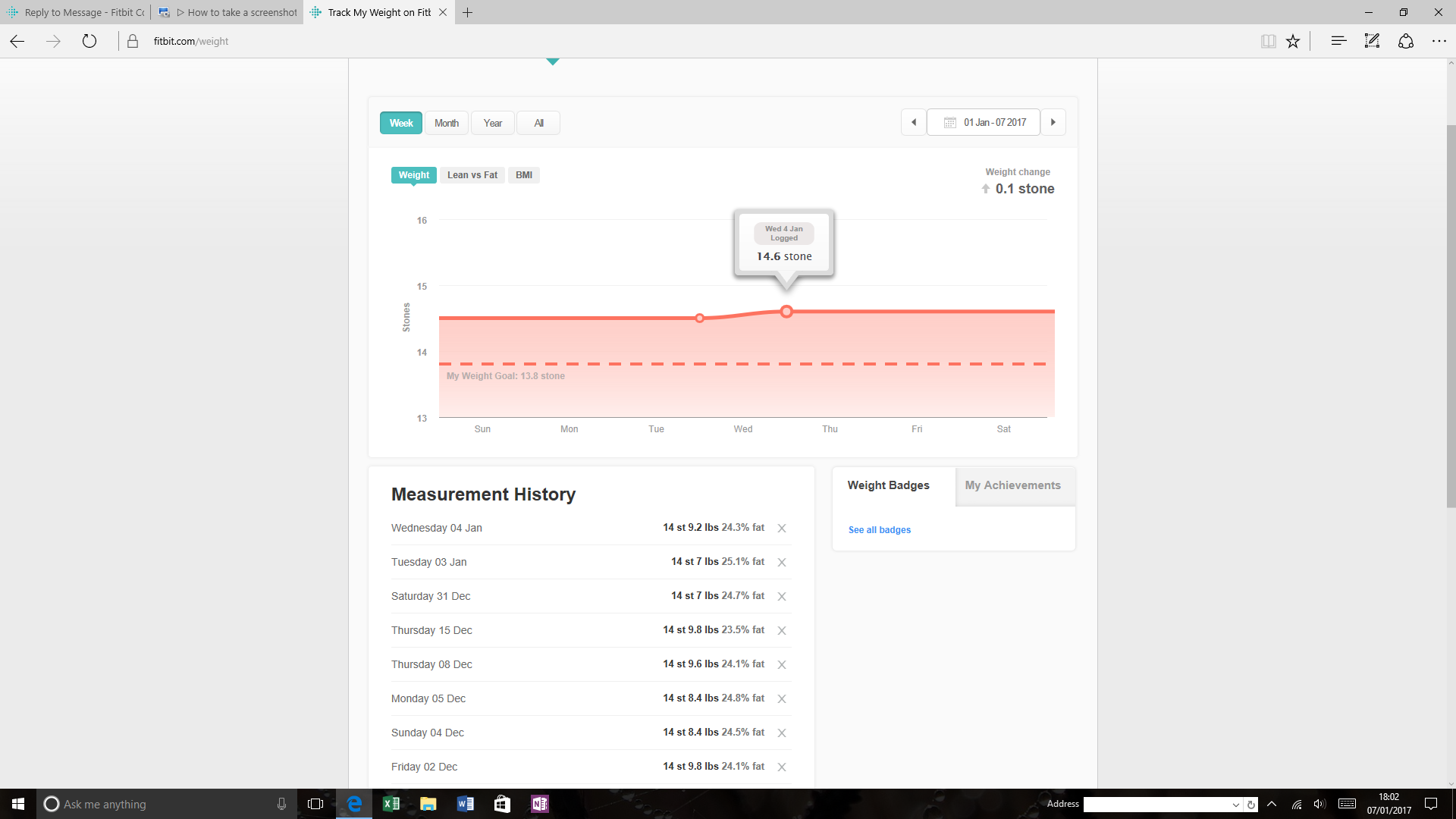The height and width of the screenshot is (819, 1456).
Task: Advance to the next week with the right arrow
Action: click(x=1053, y=122)
